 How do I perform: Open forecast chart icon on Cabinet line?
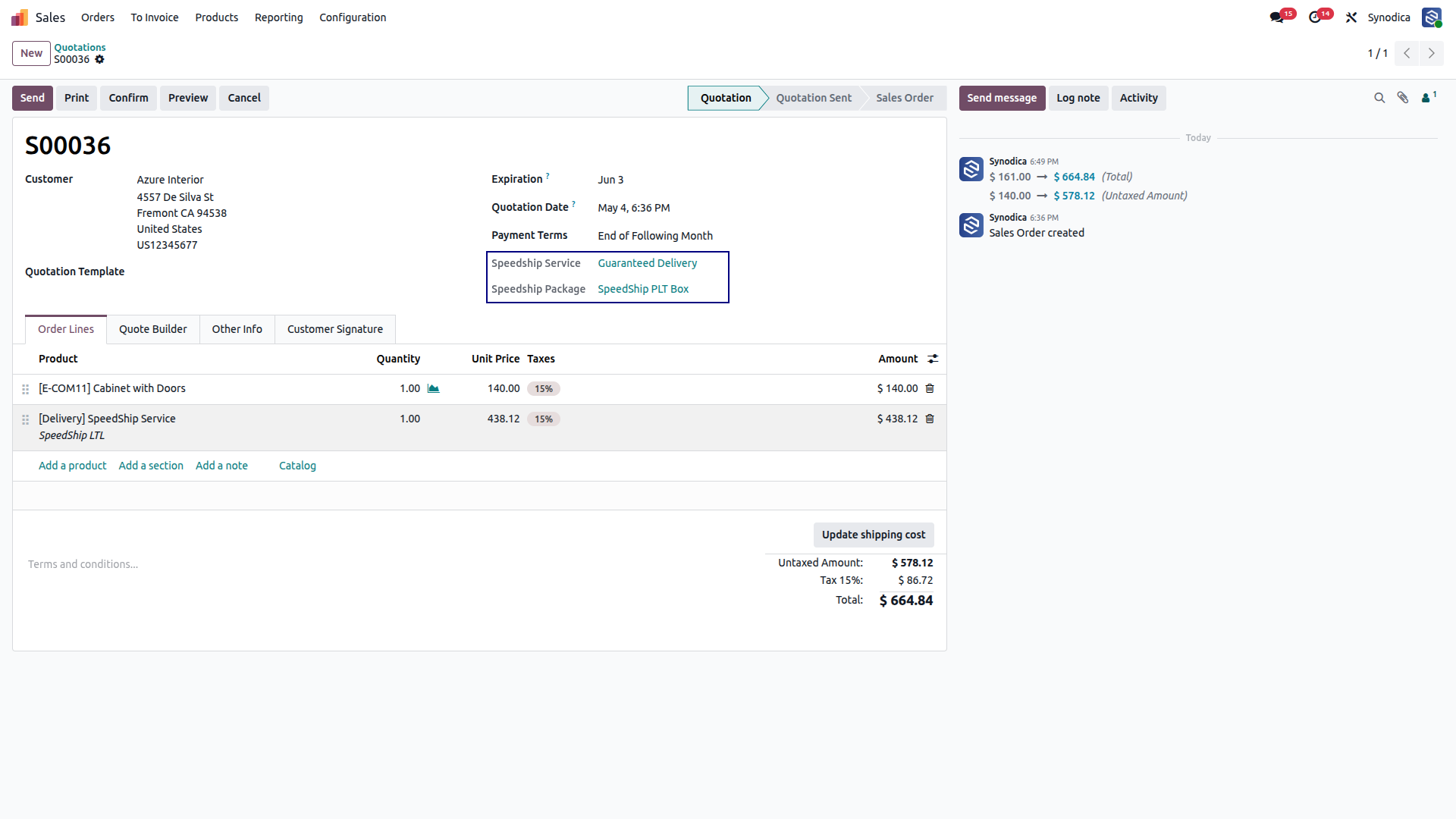pyautogui.click(x=433, y=388)
